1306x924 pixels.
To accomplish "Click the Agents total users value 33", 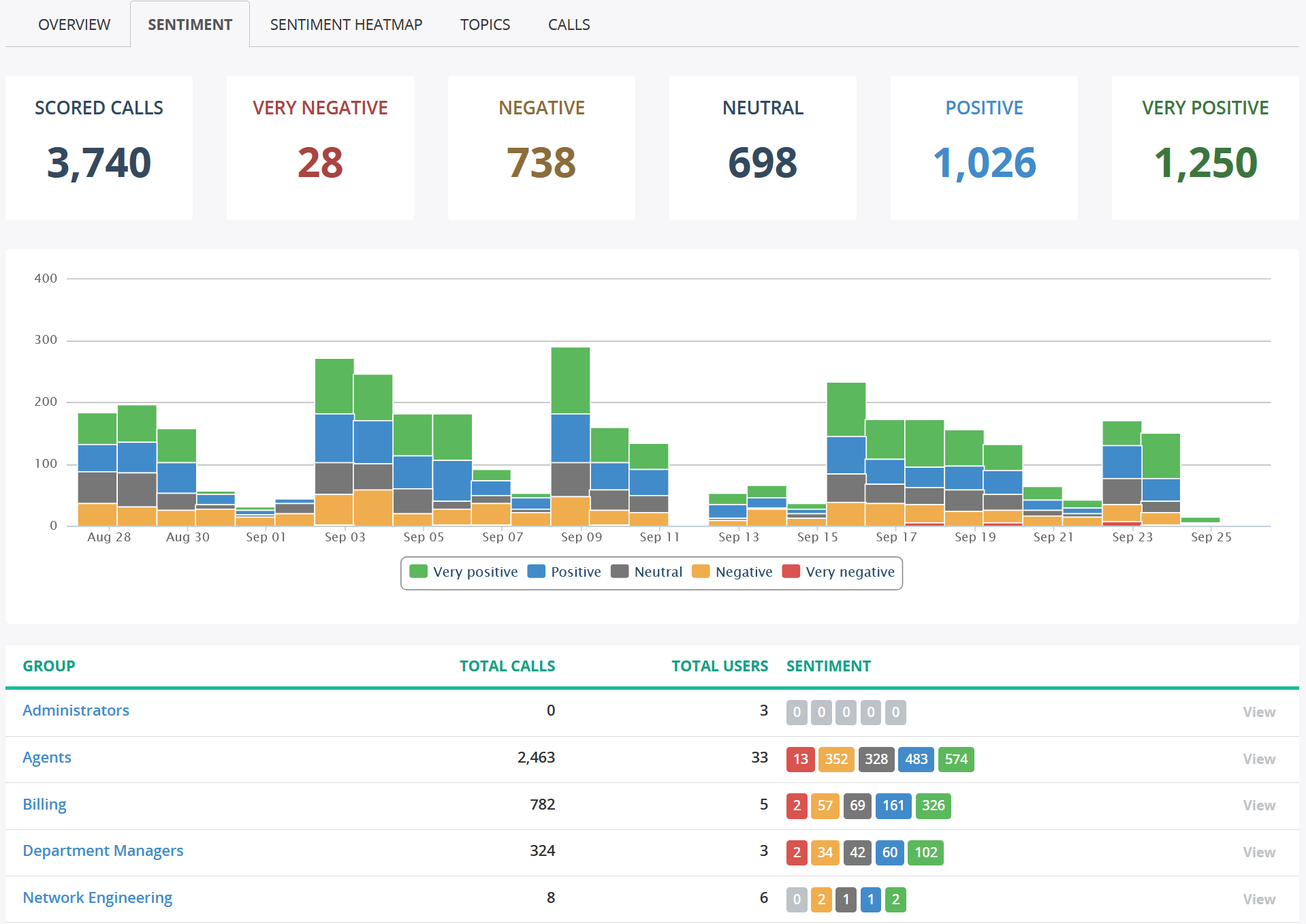I will click(760, 757).
